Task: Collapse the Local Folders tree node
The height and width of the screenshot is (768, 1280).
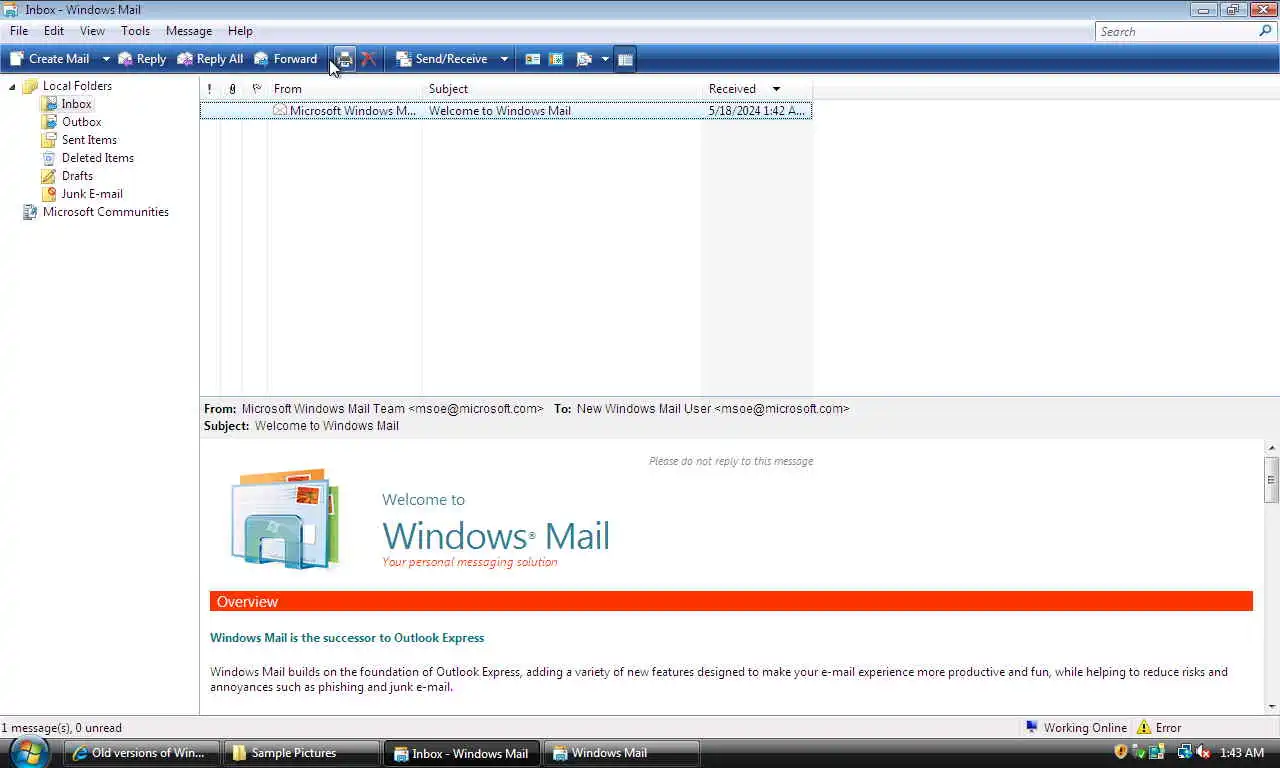Action: click(12, 87)
